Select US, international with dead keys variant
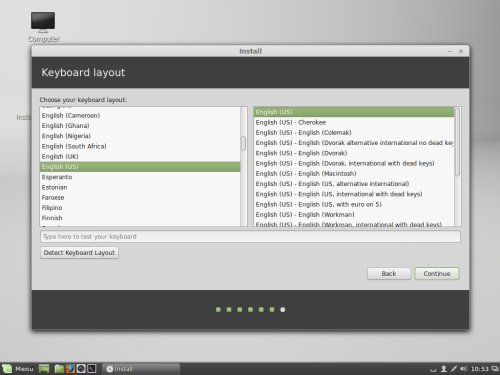The image size is (500, 375). (x=354, y=194)
